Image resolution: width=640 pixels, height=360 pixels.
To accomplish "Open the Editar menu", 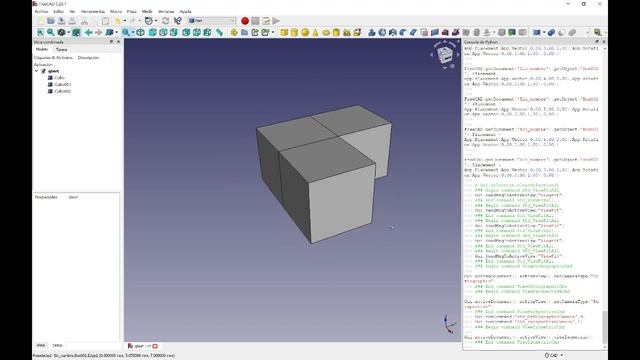I will coord(59,11).
